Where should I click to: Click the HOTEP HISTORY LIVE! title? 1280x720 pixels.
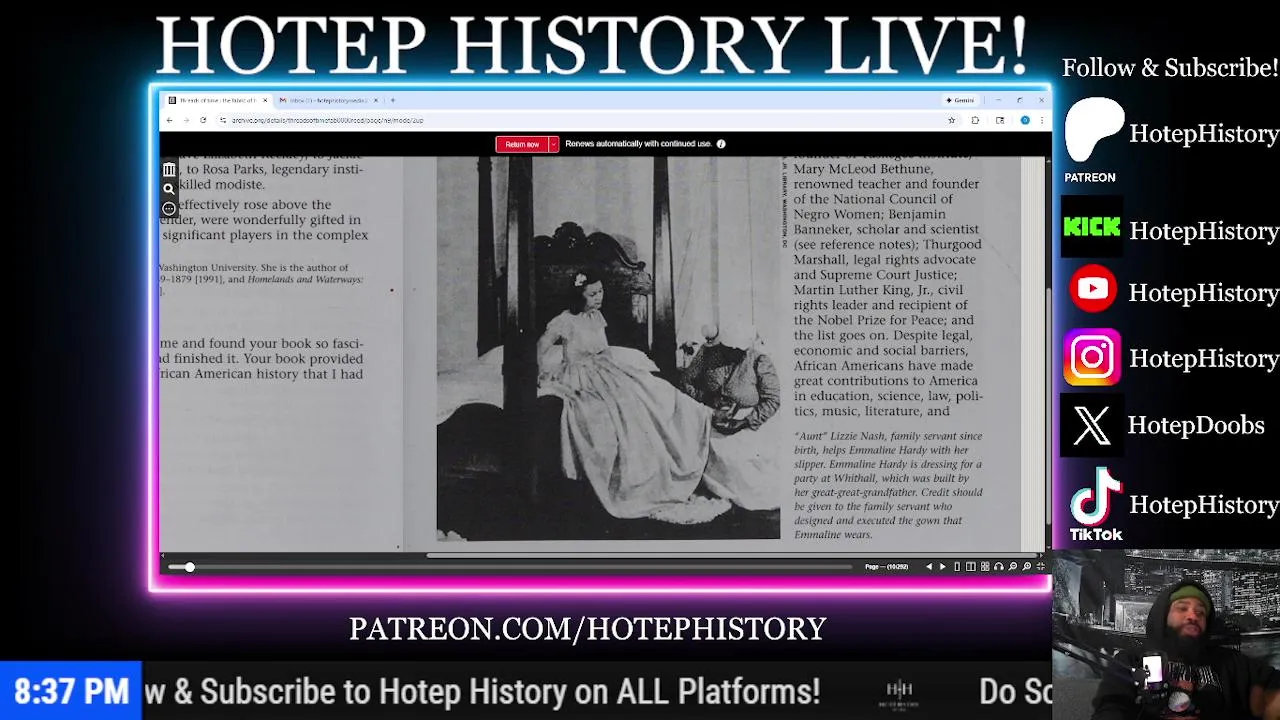(592, 45)
